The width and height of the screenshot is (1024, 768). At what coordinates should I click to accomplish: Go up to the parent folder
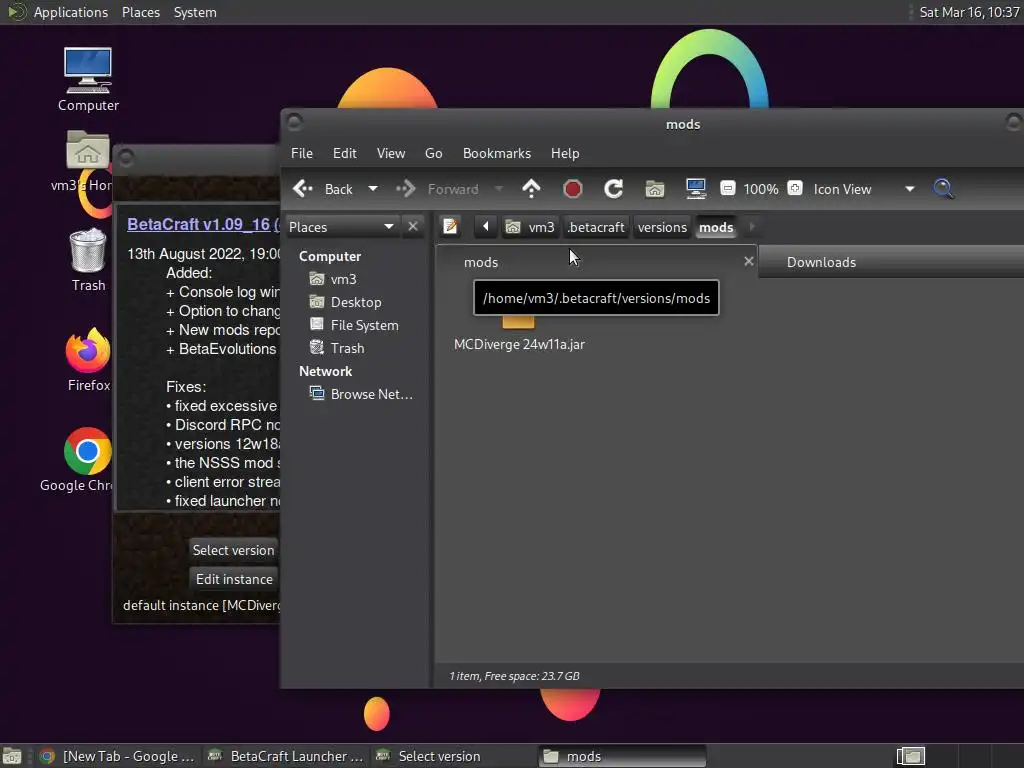coord(532,189)
